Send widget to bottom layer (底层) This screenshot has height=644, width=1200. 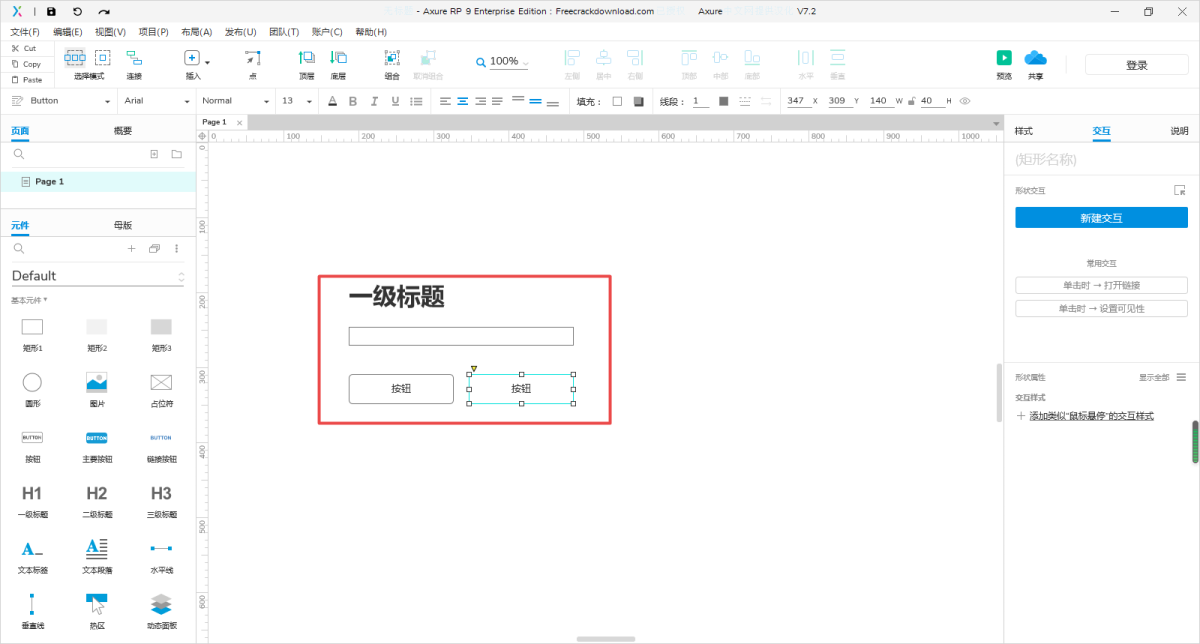coord(338,59)
